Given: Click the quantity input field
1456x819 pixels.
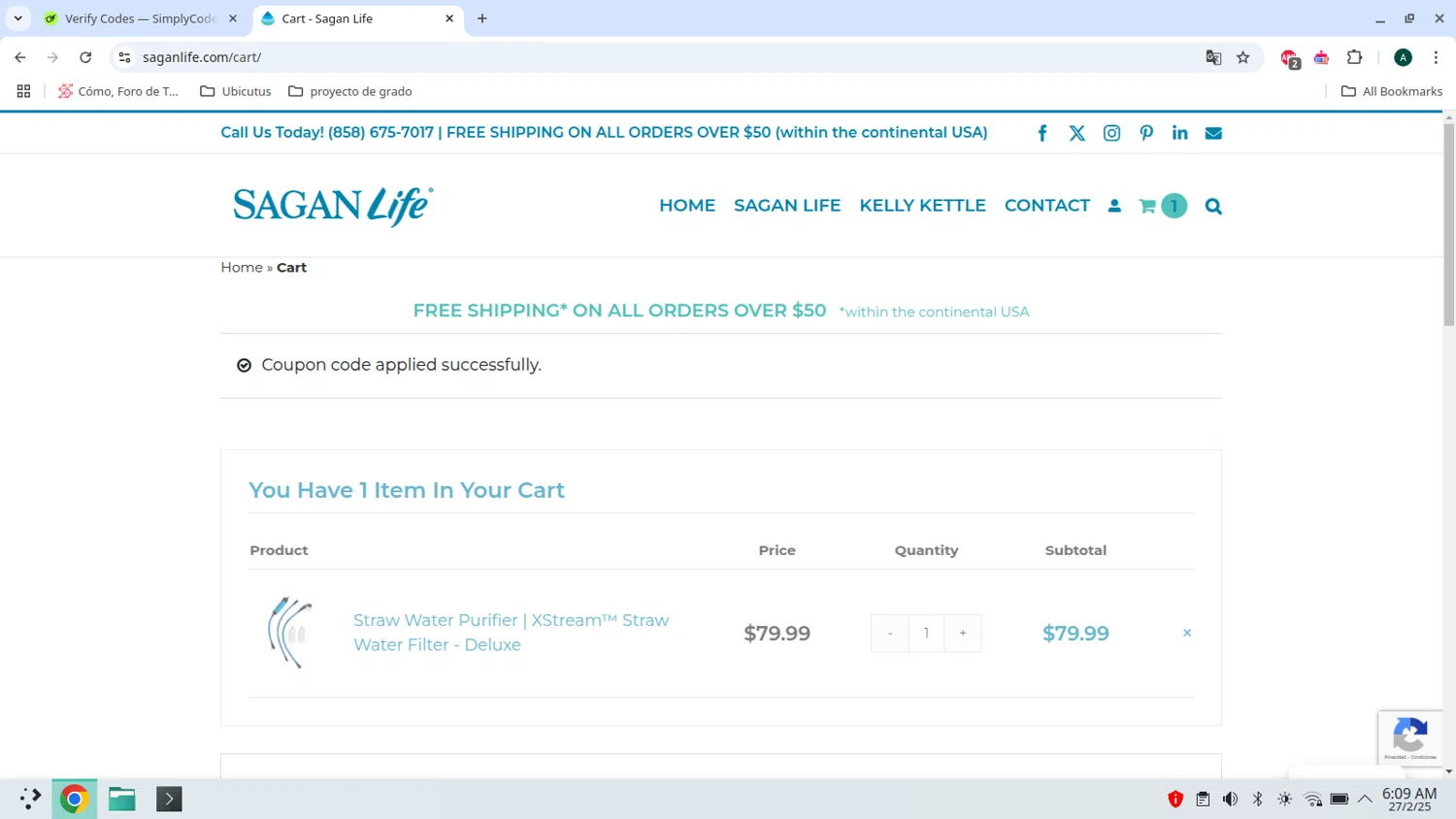Looking at the screenshot, I should [926, 633].
